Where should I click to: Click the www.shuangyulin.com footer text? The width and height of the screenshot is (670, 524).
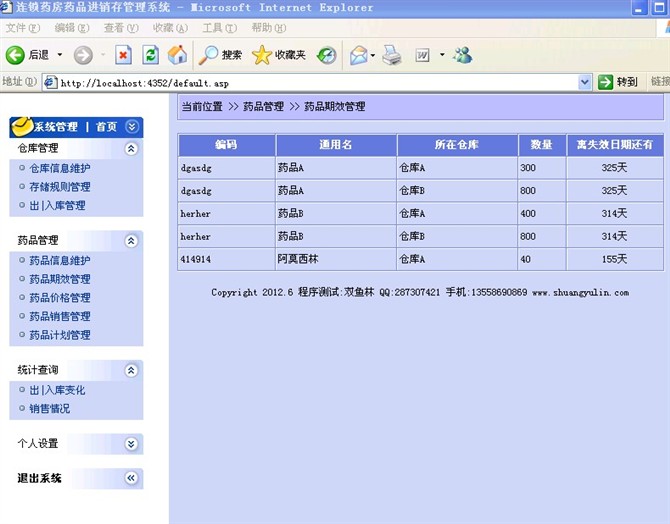[x=580, y=293]
